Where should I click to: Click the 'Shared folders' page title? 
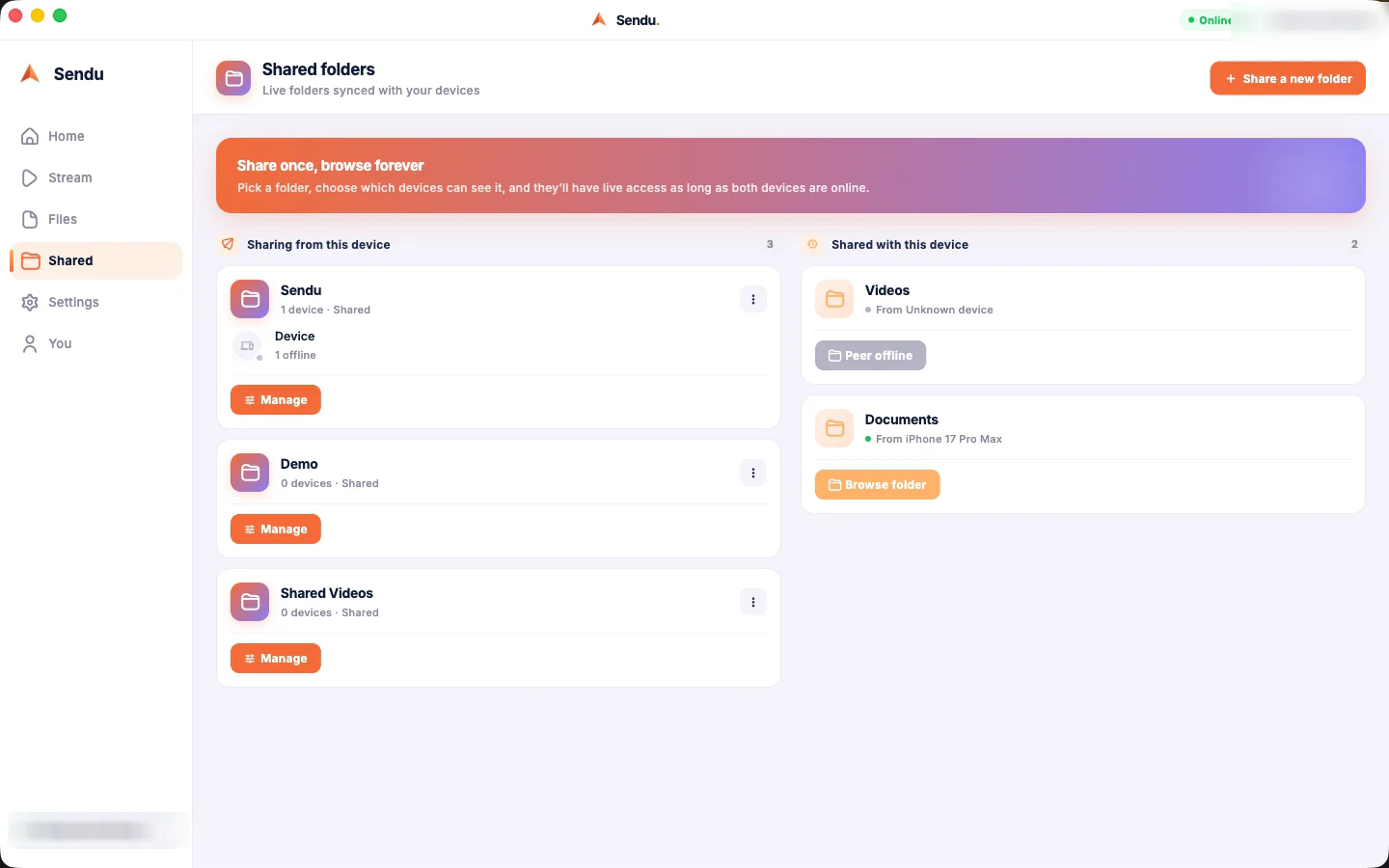coord(318,69)
